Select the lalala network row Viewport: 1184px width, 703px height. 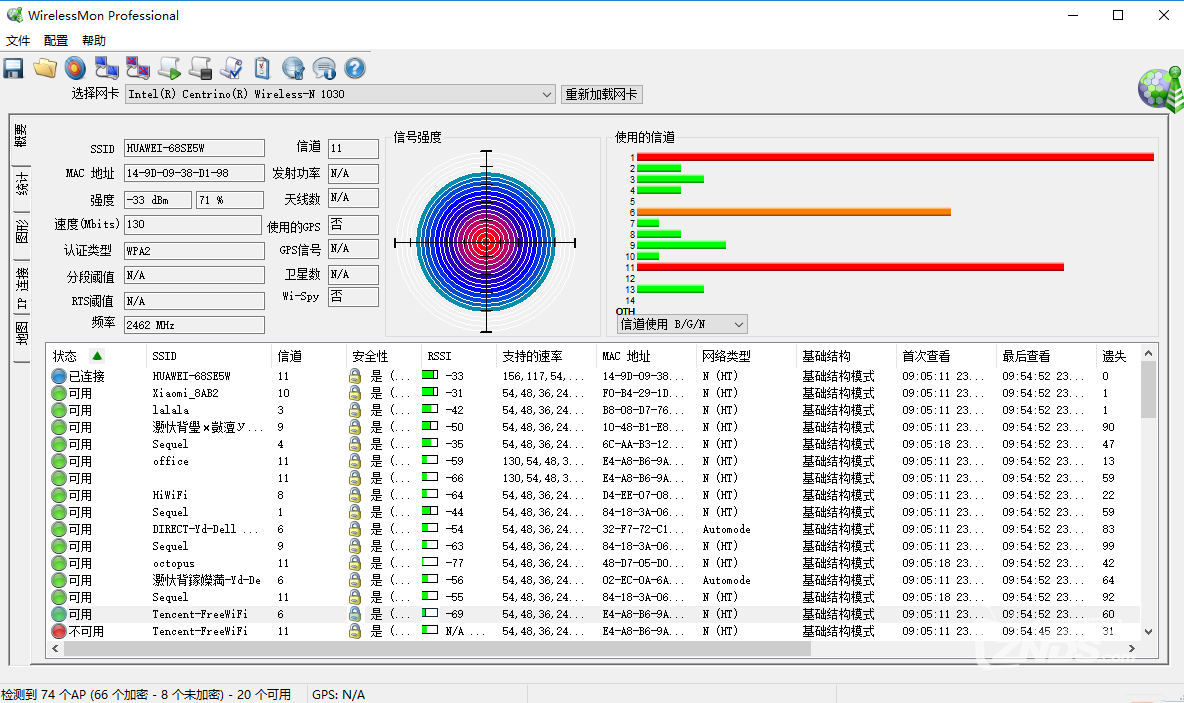594,410
